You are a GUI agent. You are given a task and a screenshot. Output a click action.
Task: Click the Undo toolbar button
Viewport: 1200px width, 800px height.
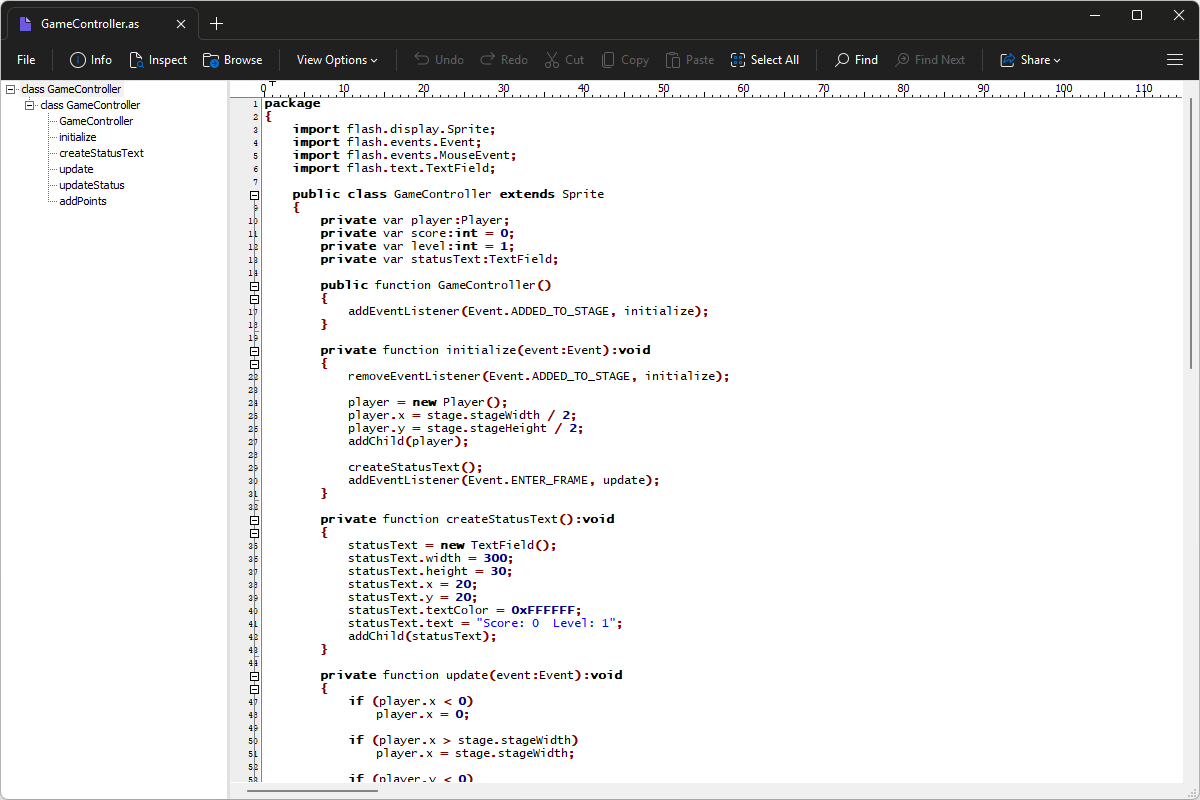pos(439,60)
